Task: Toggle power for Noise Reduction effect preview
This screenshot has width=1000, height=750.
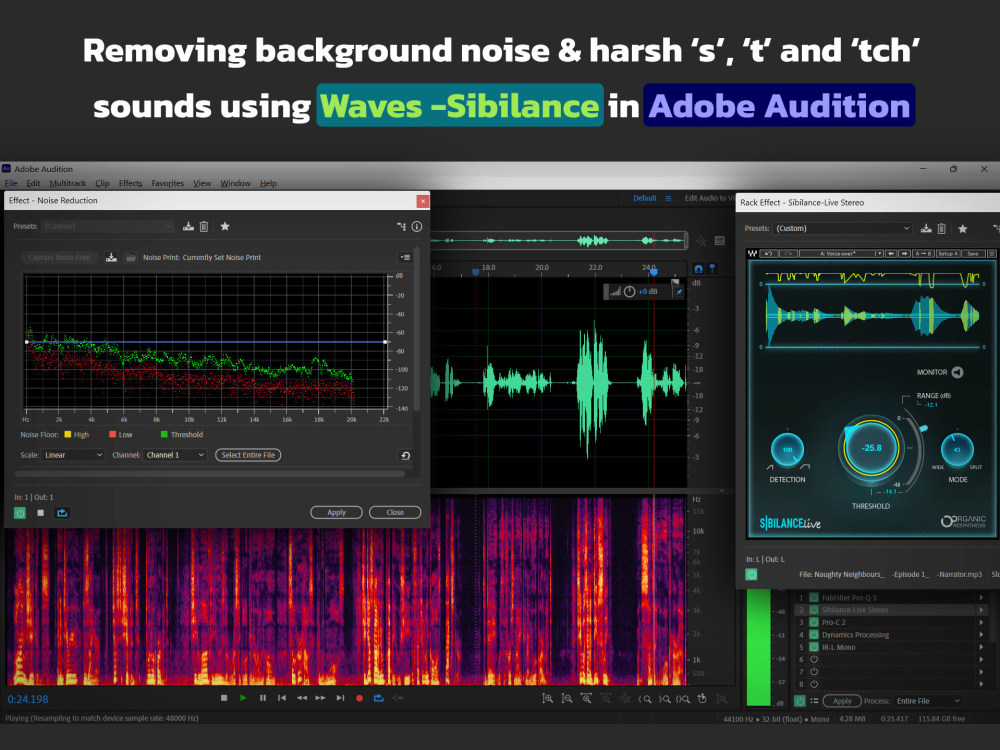Action: 20,513
